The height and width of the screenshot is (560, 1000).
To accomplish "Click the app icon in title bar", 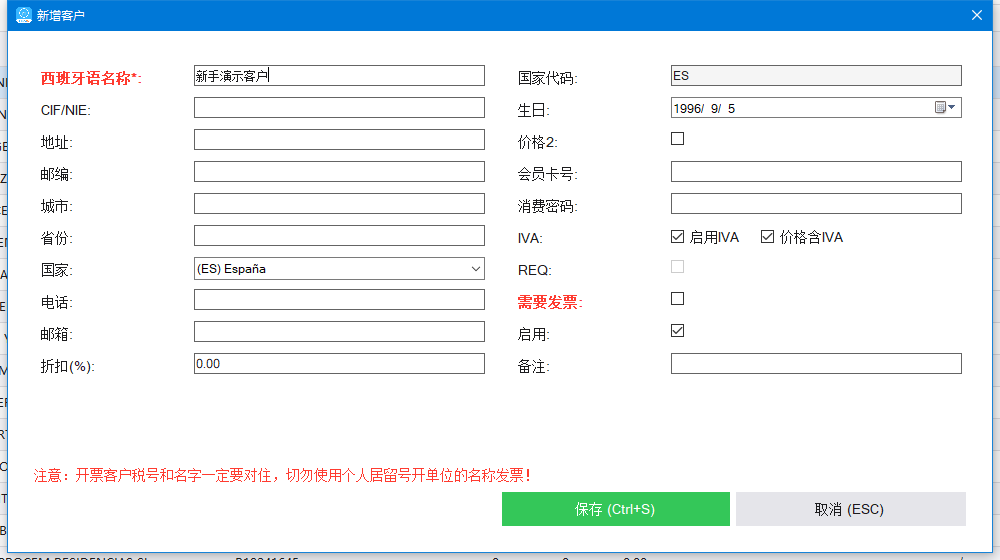I will (24, 15).
